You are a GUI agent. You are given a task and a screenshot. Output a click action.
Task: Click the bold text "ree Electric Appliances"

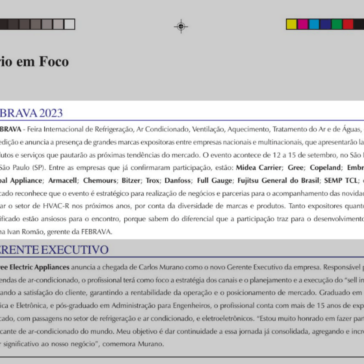click(x=35, y=267)
